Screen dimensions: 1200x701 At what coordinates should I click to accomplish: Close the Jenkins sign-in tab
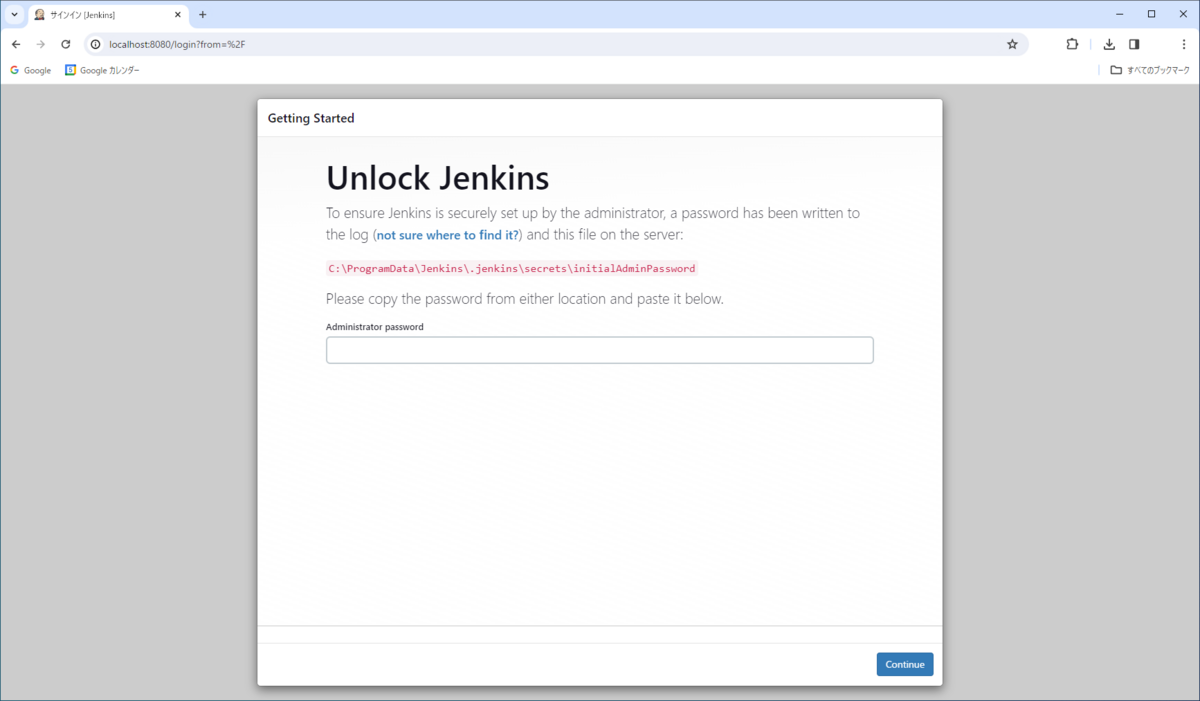click(x=178, y=15)
